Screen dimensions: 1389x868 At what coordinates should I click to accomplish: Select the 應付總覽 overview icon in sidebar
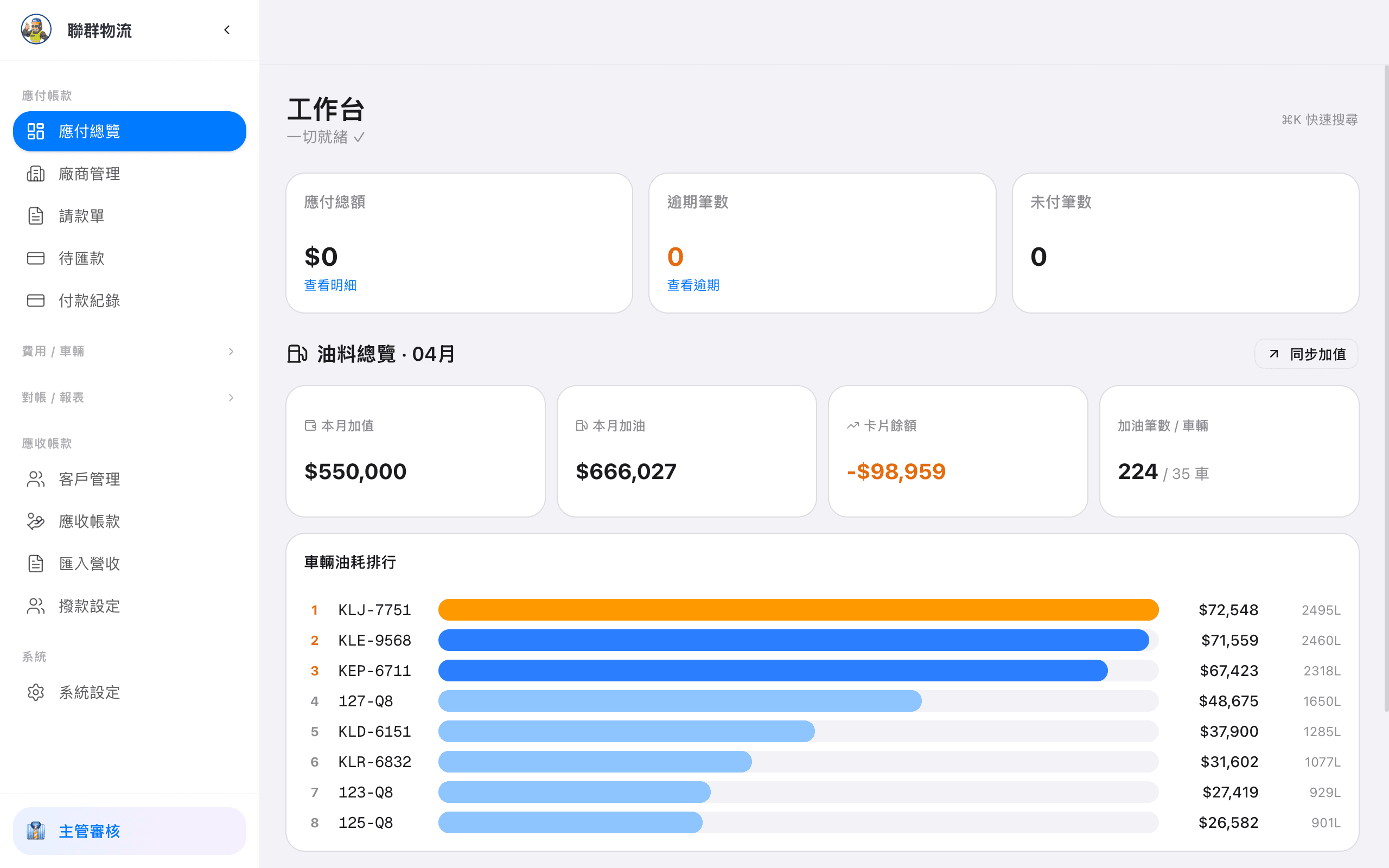[x=36, y=131]
